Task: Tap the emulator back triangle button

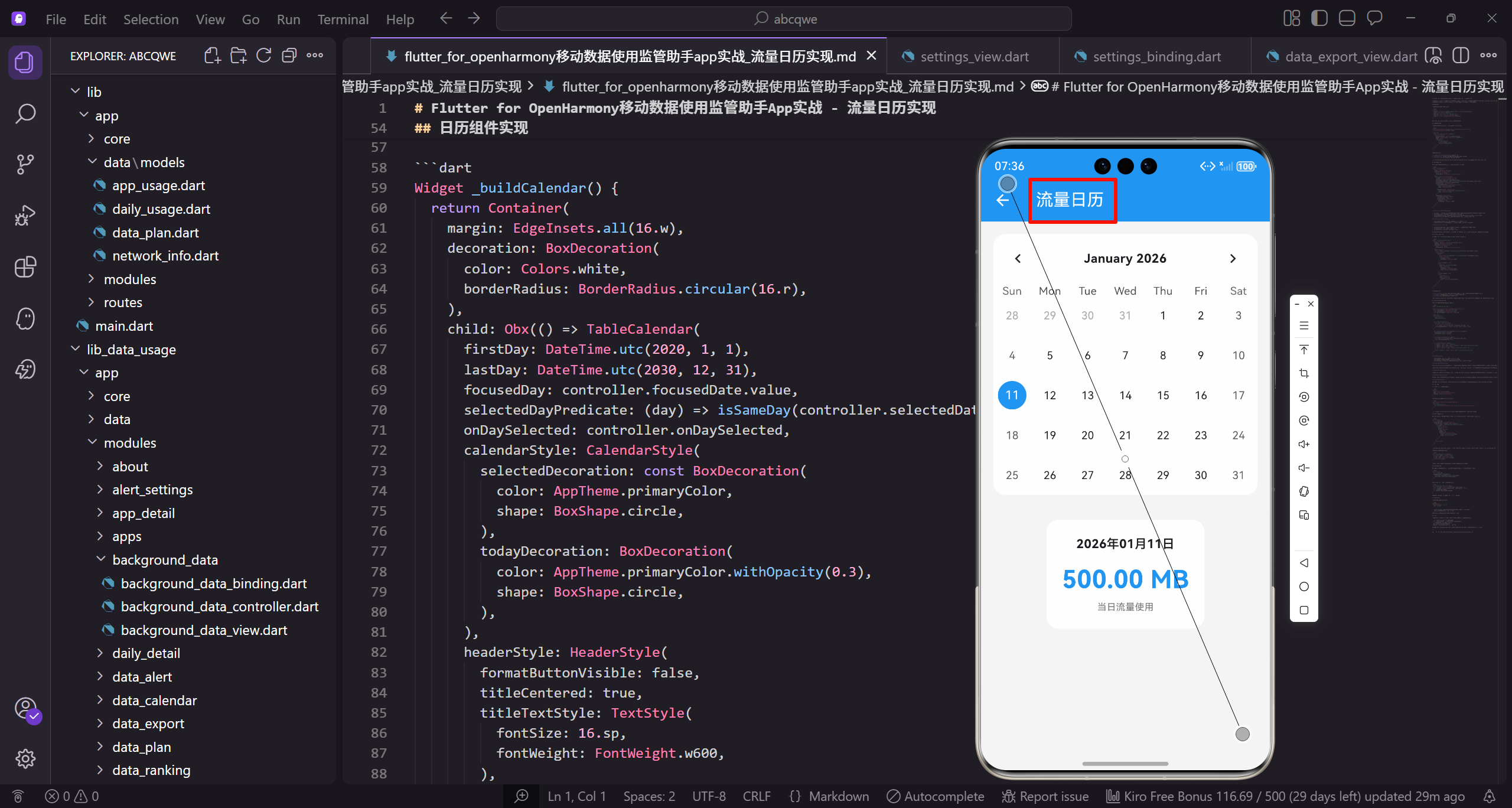Action: click(x=1304, y=563)
